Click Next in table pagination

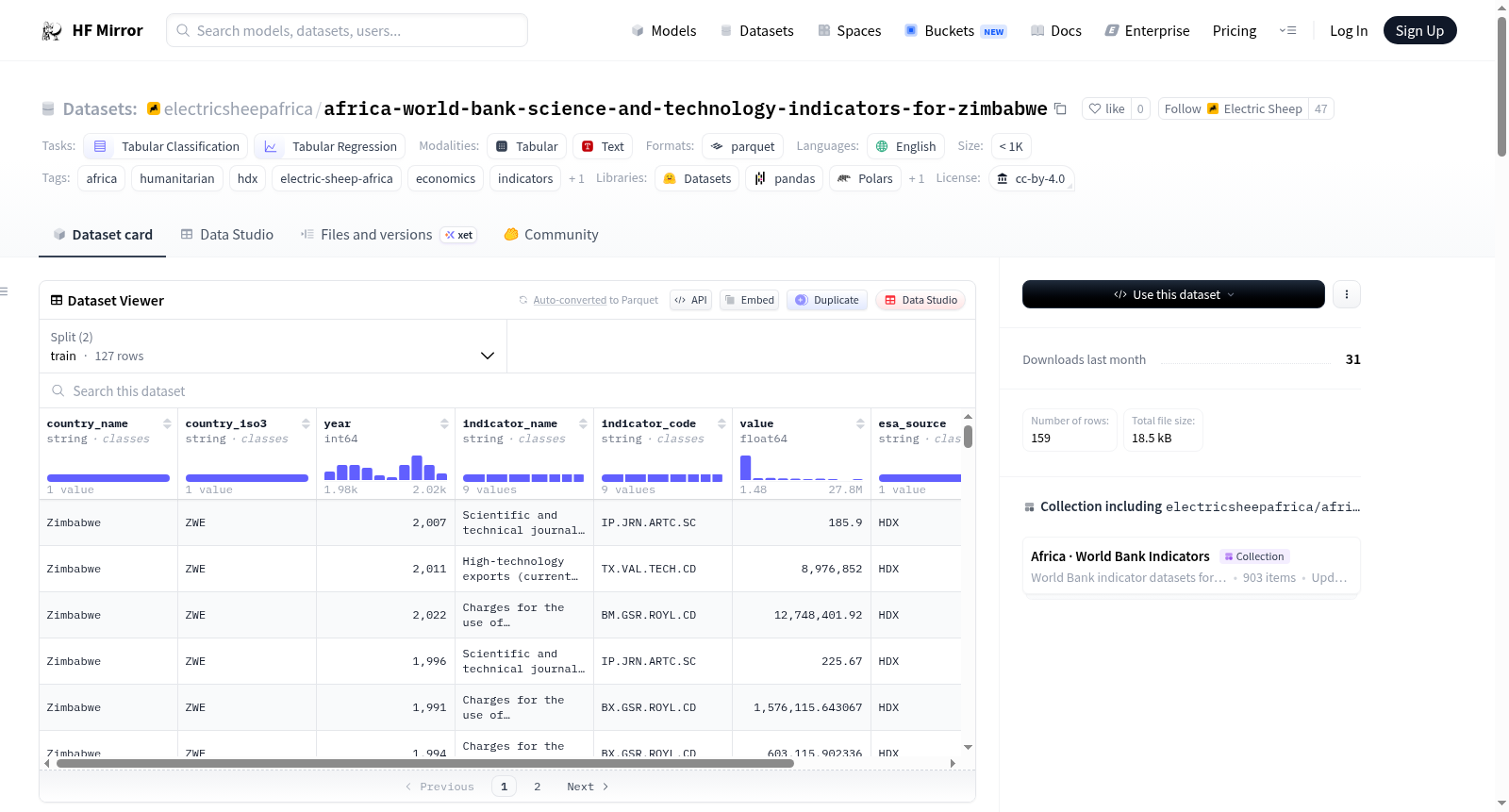(x=588, y=787)
